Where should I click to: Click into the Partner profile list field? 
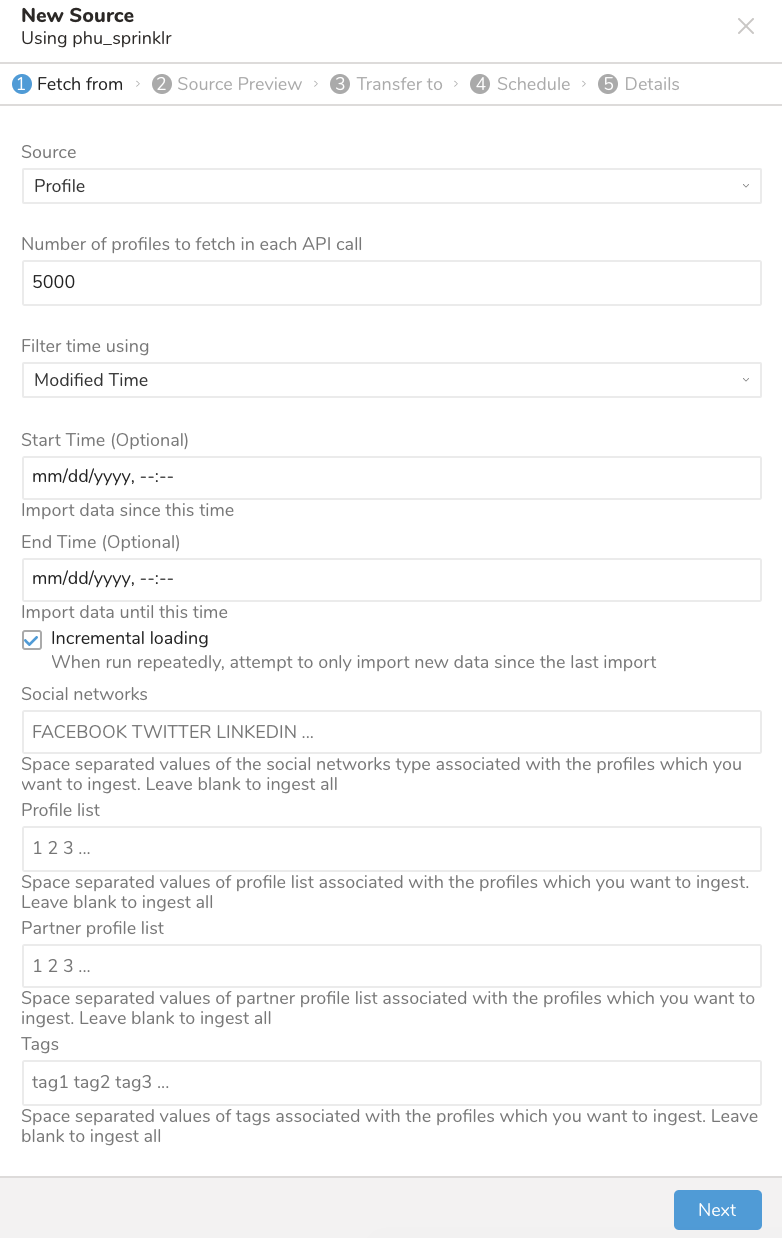391,966
